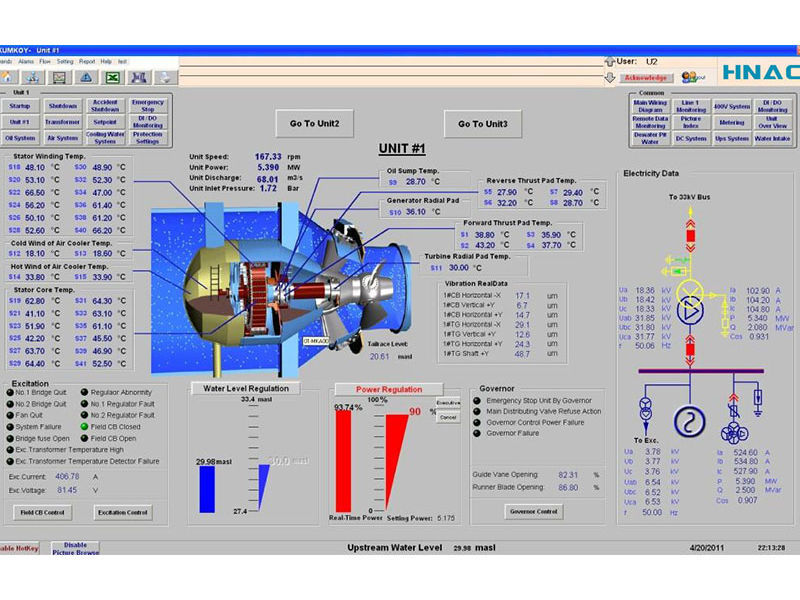Click the Accident Shutdown button

pyautogui.click(x=105, y=106)
